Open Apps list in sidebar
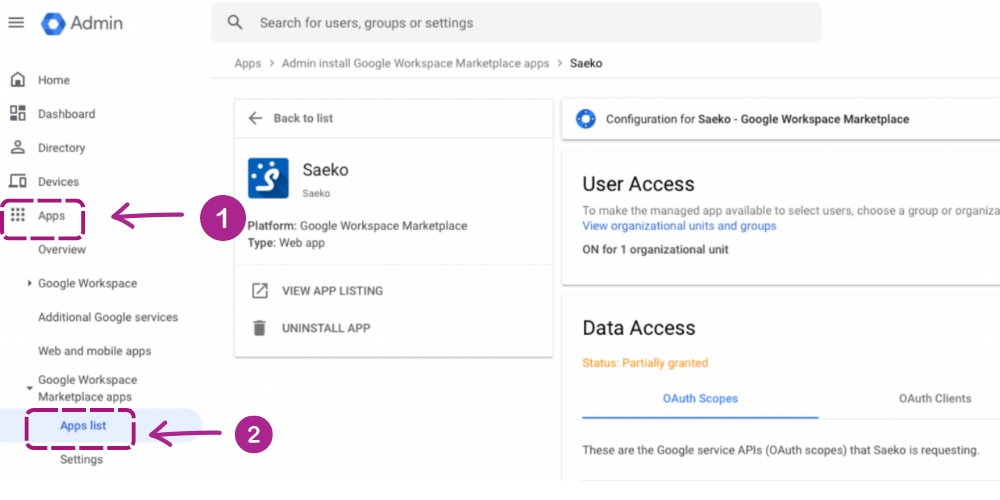The image size is (1000, 500). coord(83,425)
